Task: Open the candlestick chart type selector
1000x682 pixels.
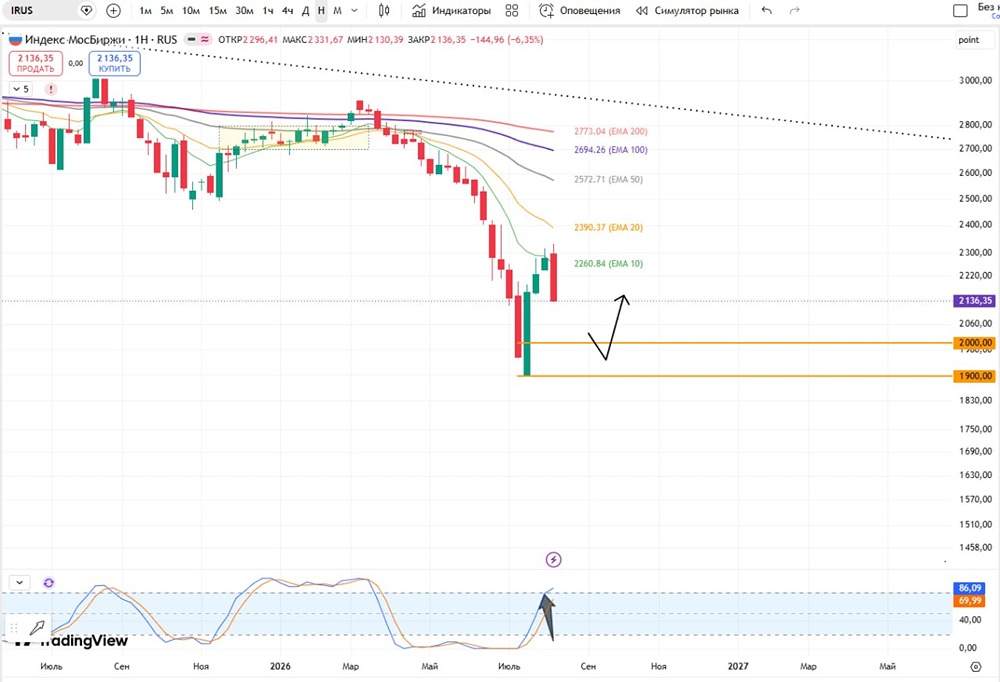Action: 384,10
